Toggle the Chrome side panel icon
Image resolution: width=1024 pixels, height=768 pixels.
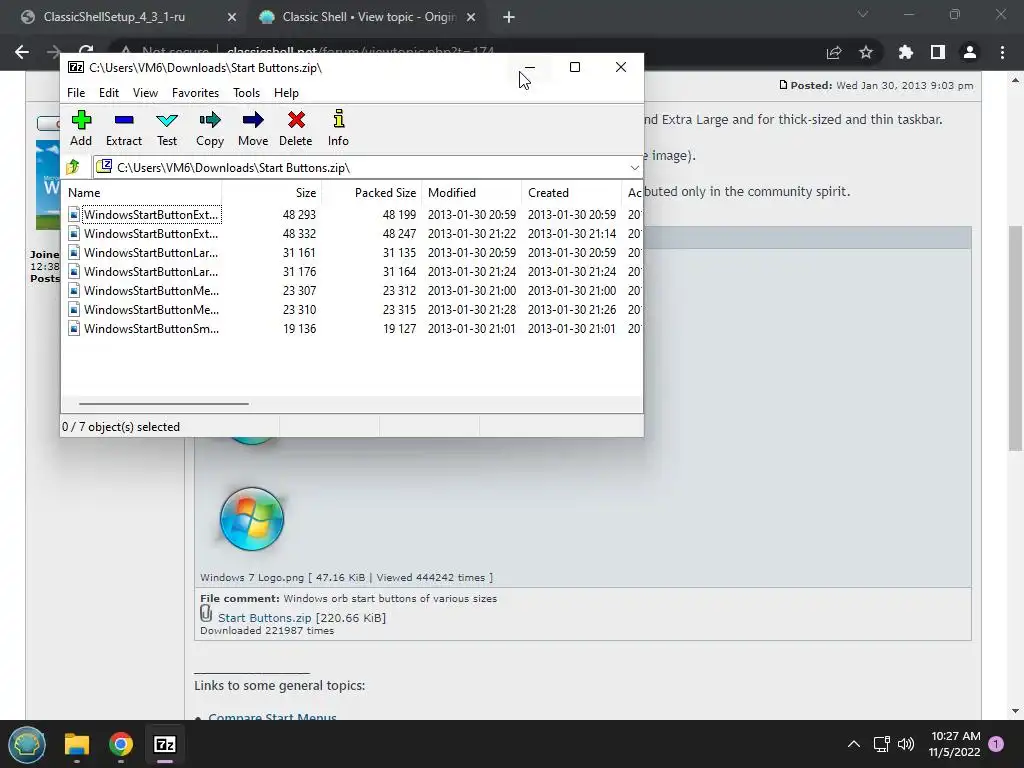click(938, 52)
